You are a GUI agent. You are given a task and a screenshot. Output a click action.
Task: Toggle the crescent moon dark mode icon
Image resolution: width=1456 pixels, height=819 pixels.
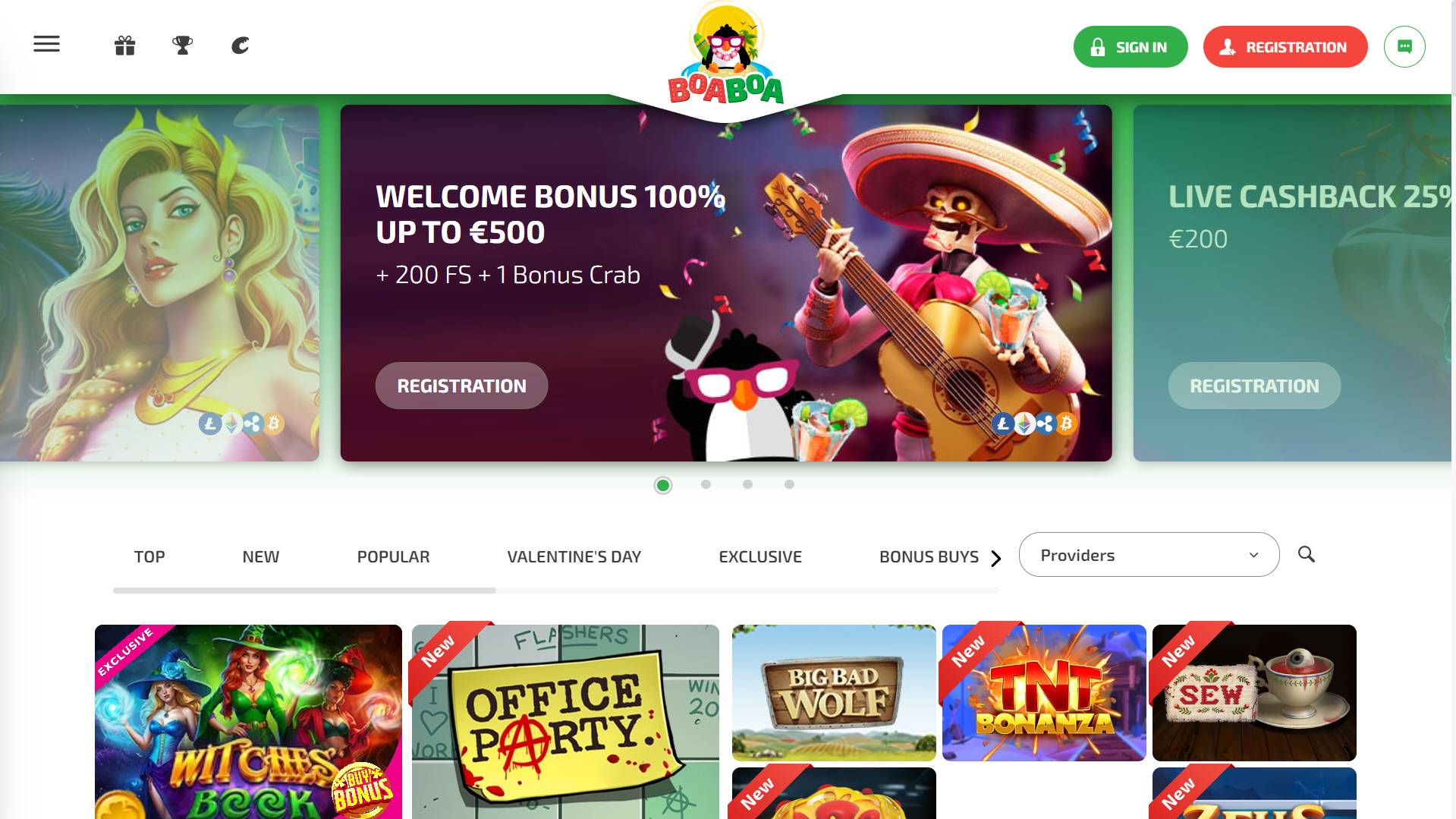tap(240, 46)
